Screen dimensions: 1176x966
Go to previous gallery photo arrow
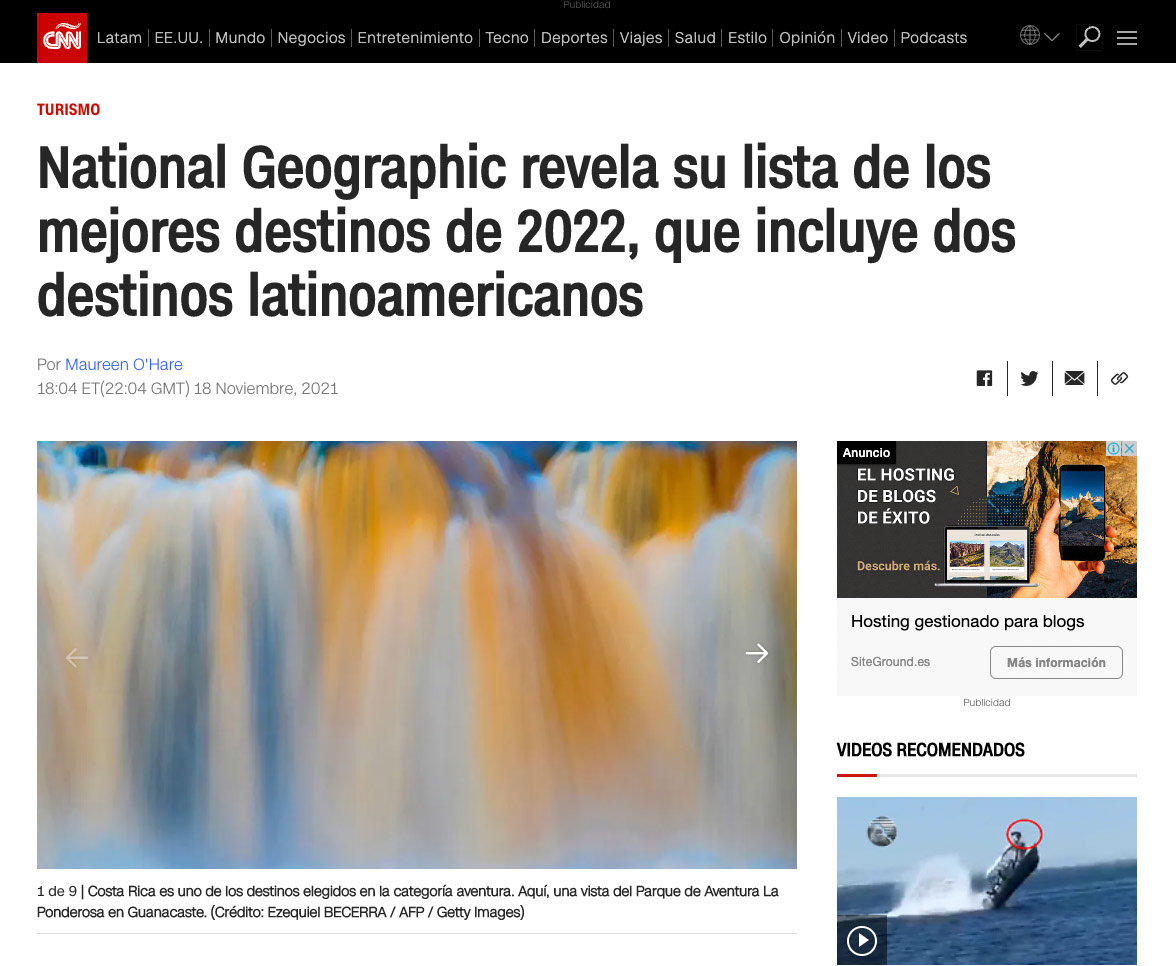[76, 658]
